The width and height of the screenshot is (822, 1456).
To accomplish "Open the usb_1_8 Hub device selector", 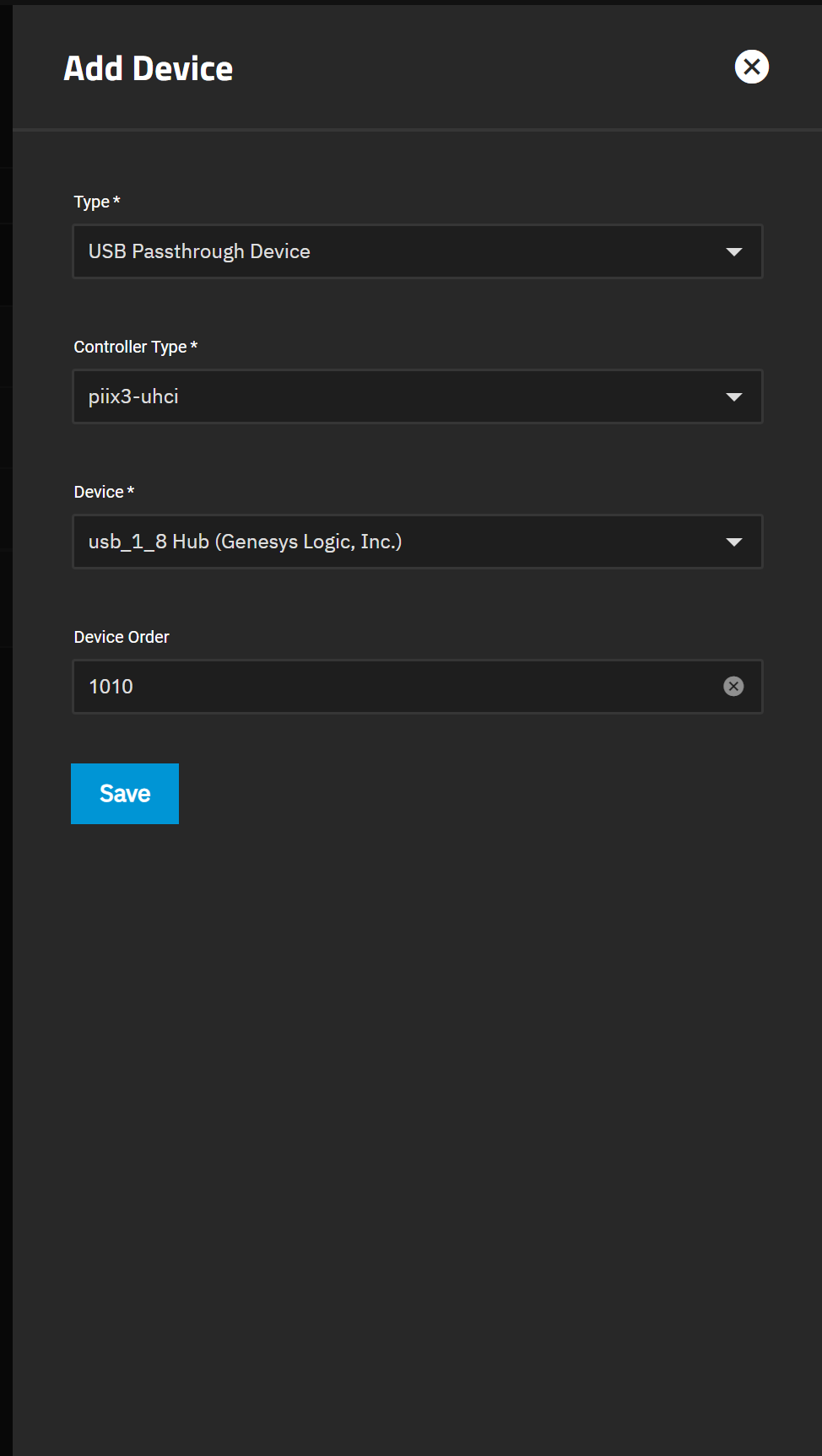I will point(418,542).
